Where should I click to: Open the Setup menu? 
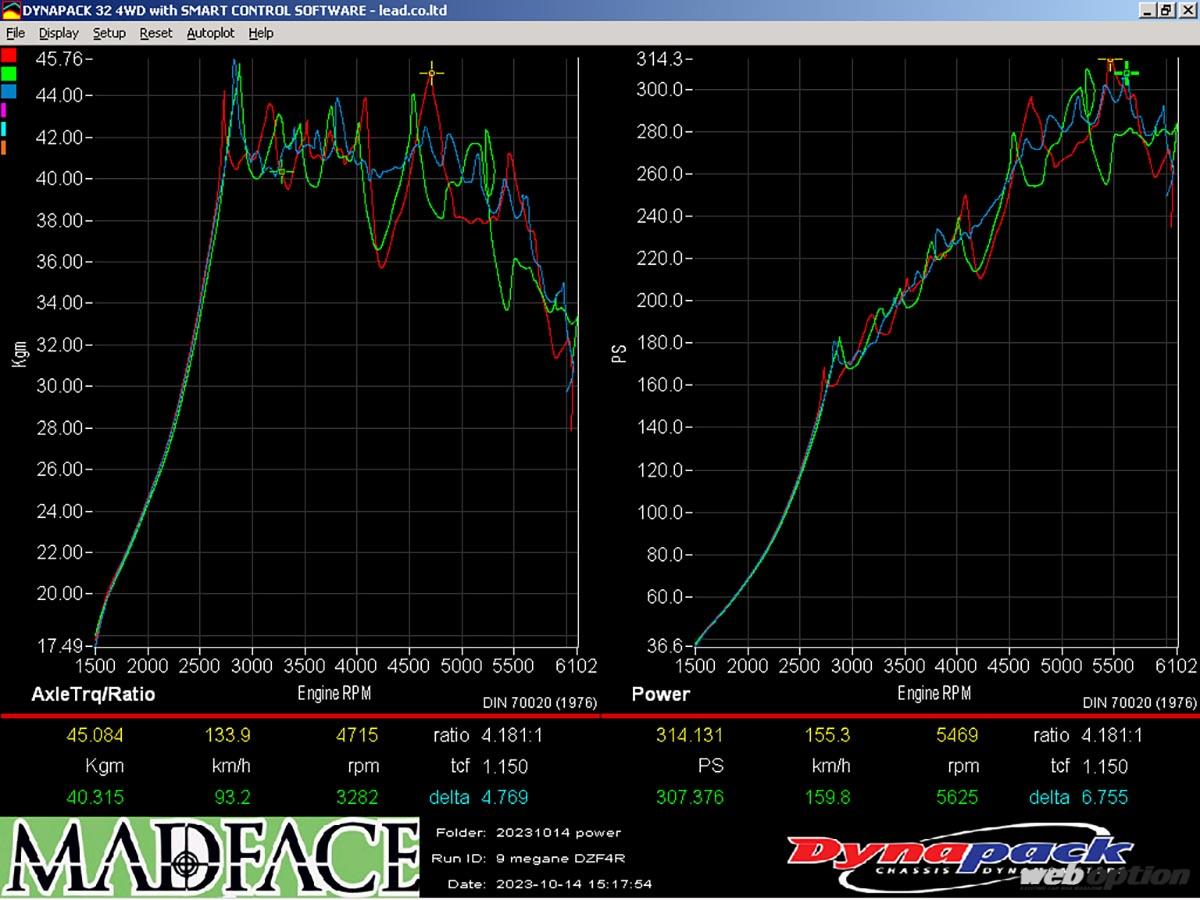109,33
